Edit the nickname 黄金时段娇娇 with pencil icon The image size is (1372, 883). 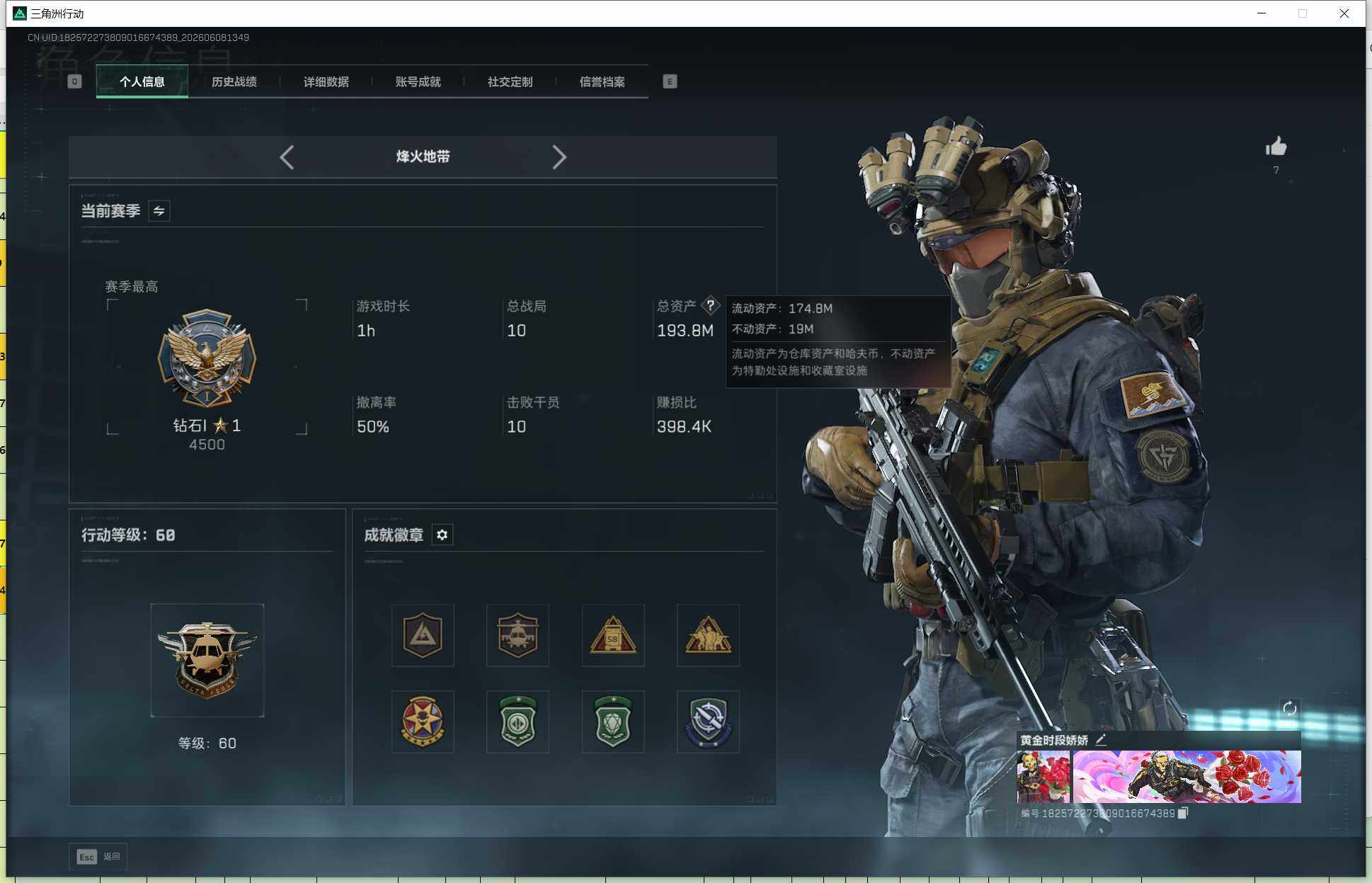(x=1101, y=740)
